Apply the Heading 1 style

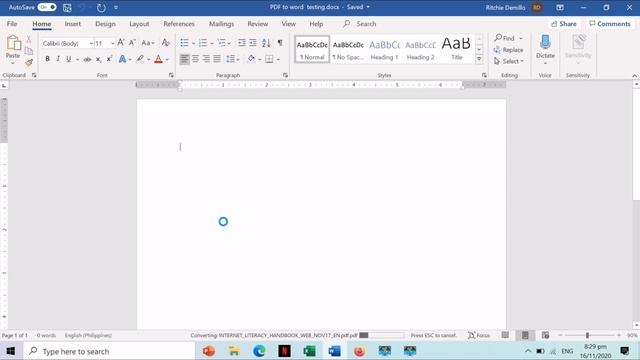pyautogui.click(x=384, y=50)
